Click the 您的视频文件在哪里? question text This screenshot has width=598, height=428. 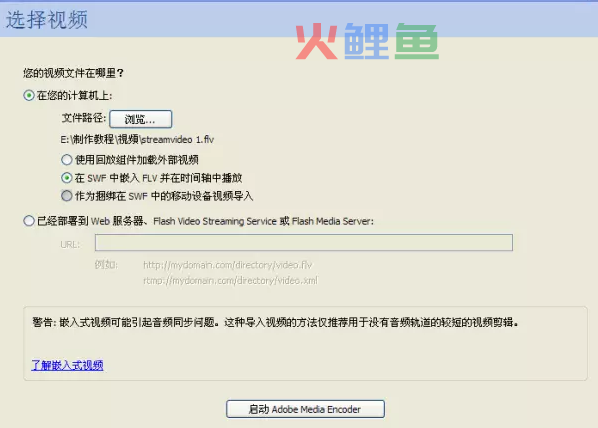click(73, 73)
